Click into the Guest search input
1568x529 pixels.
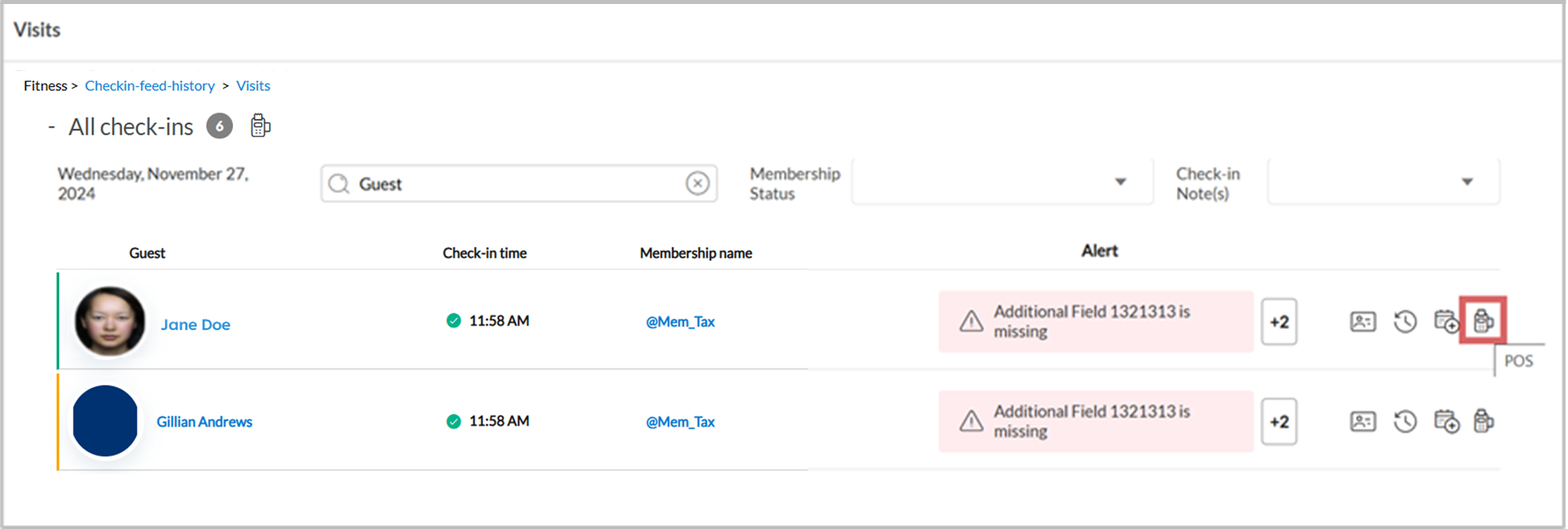click(x=519, y=184)
